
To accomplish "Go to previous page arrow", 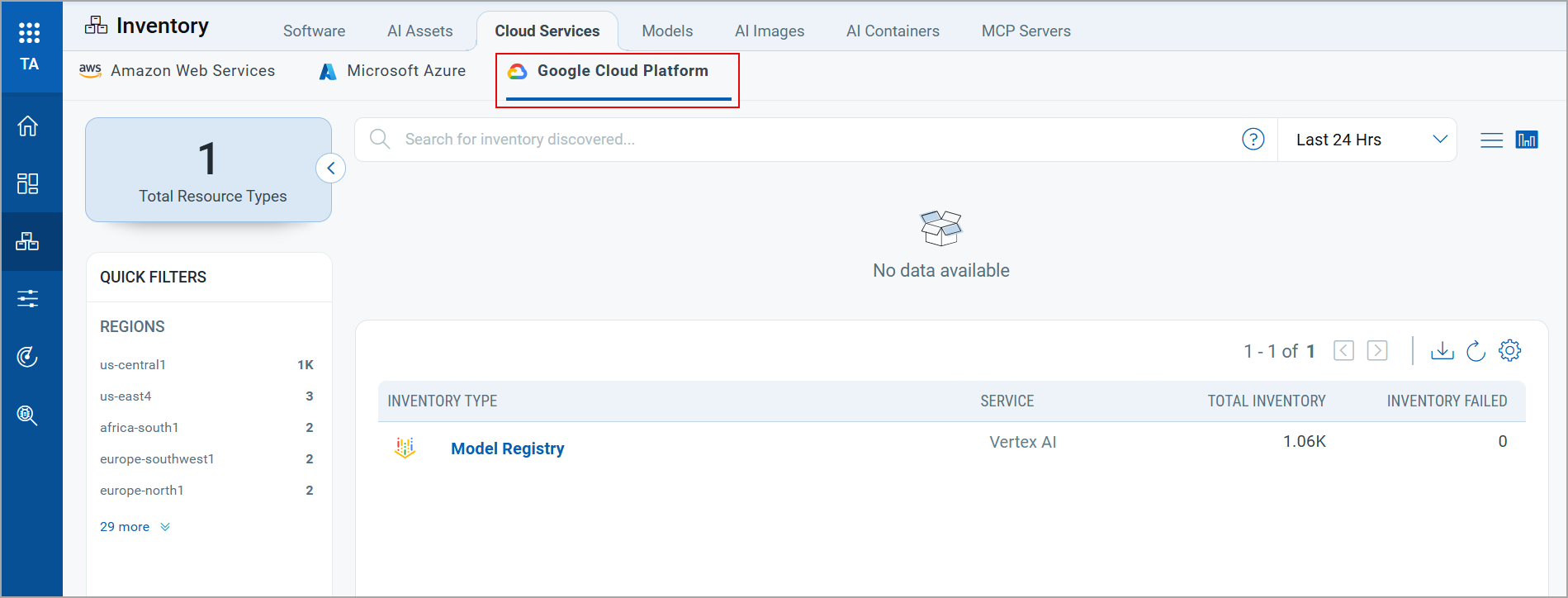I will [x=1344, y=351].
